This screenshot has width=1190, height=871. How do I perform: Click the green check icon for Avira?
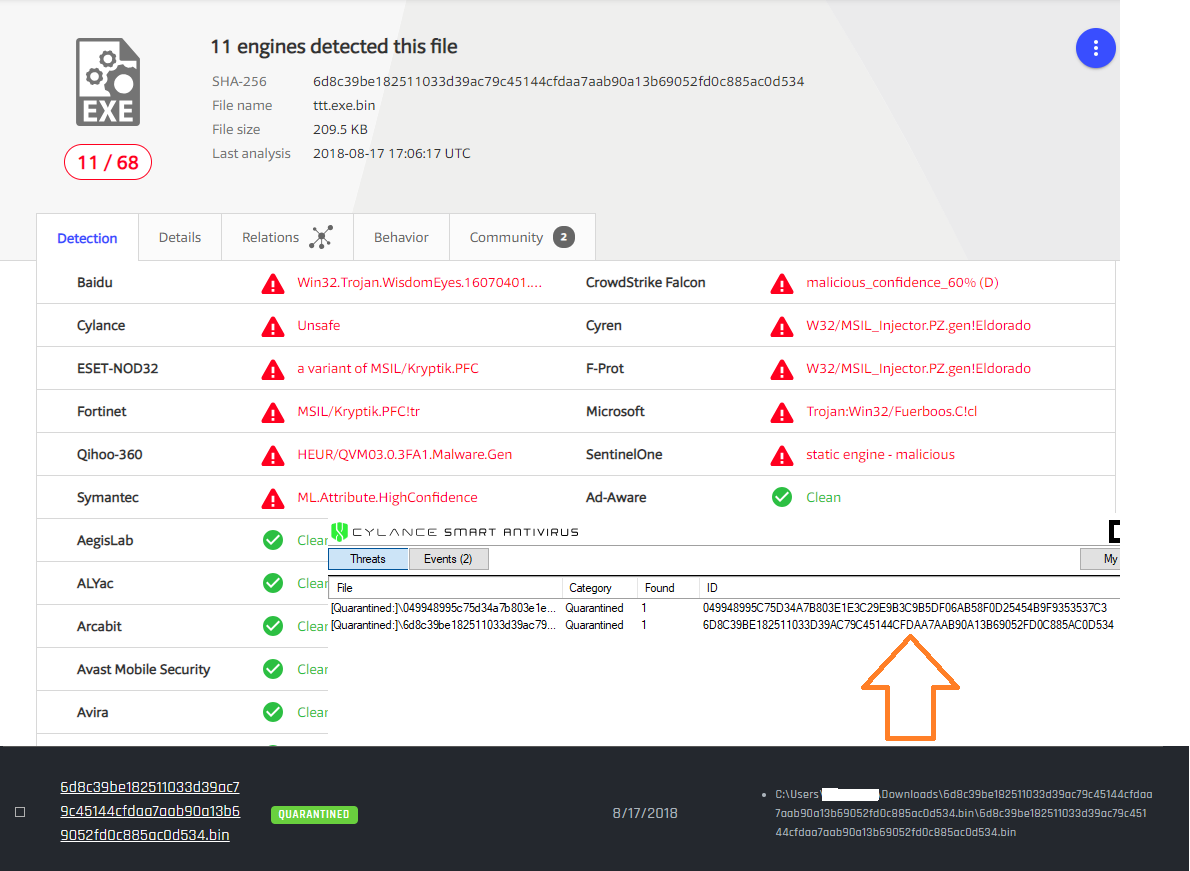[x=272, y=712]
